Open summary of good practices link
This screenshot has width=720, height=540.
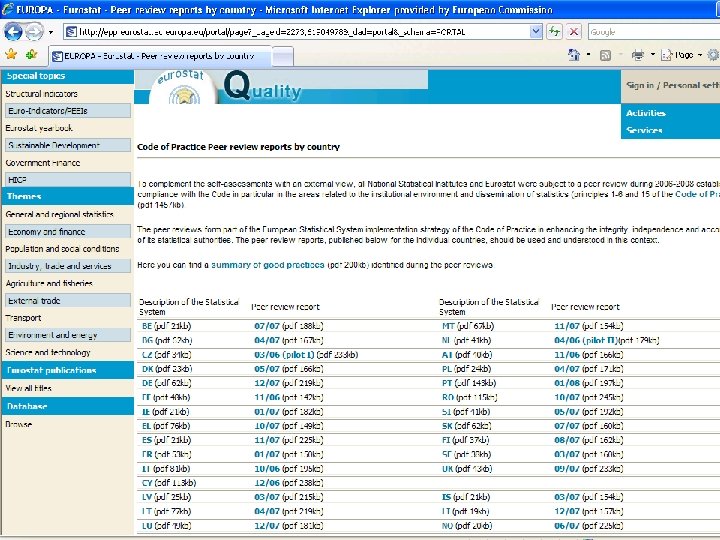tap(268, 265)
